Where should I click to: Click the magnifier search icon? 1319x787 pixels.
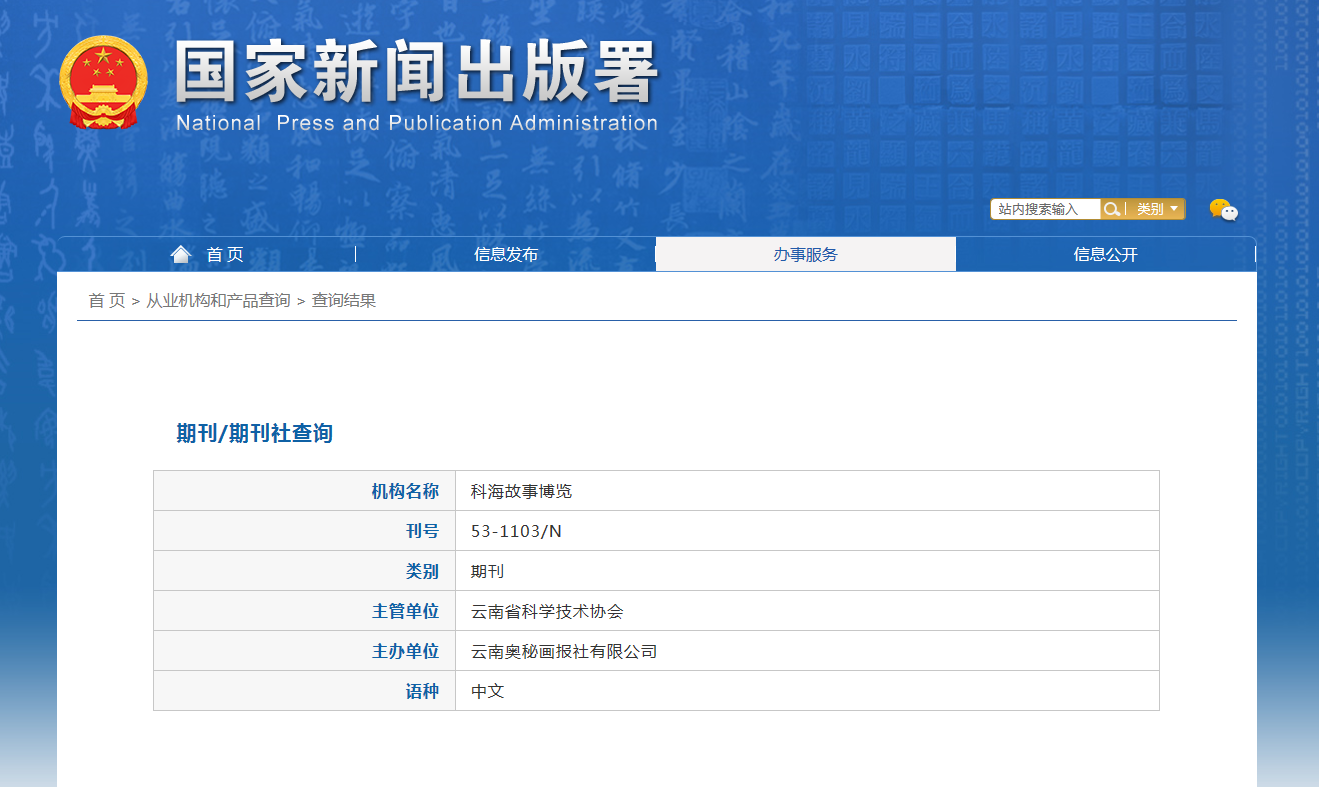(x=1112, y=209)
